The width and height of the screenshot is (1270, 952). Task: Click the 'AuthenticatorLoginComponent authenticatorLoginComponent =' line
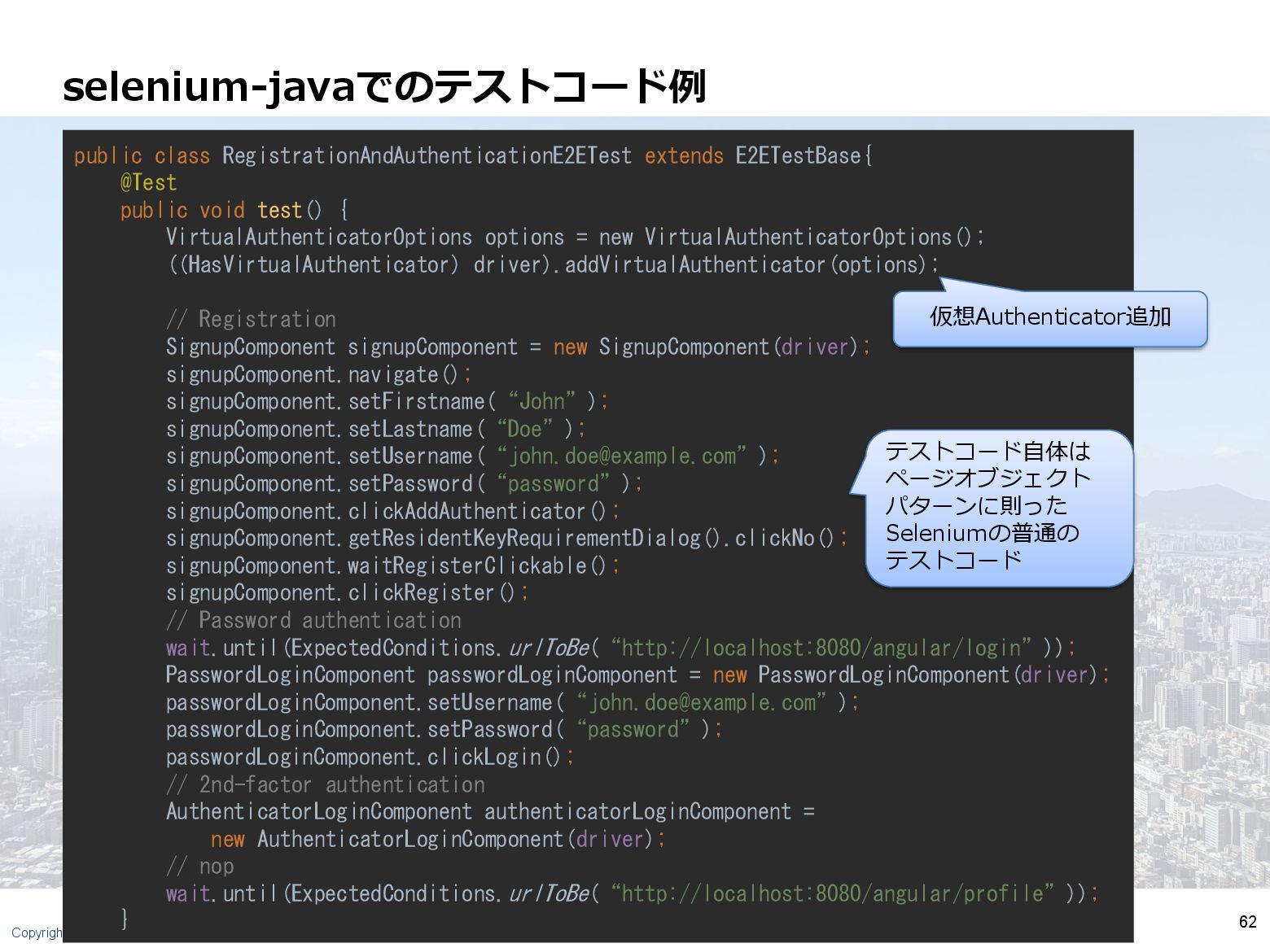click(490, 811)
